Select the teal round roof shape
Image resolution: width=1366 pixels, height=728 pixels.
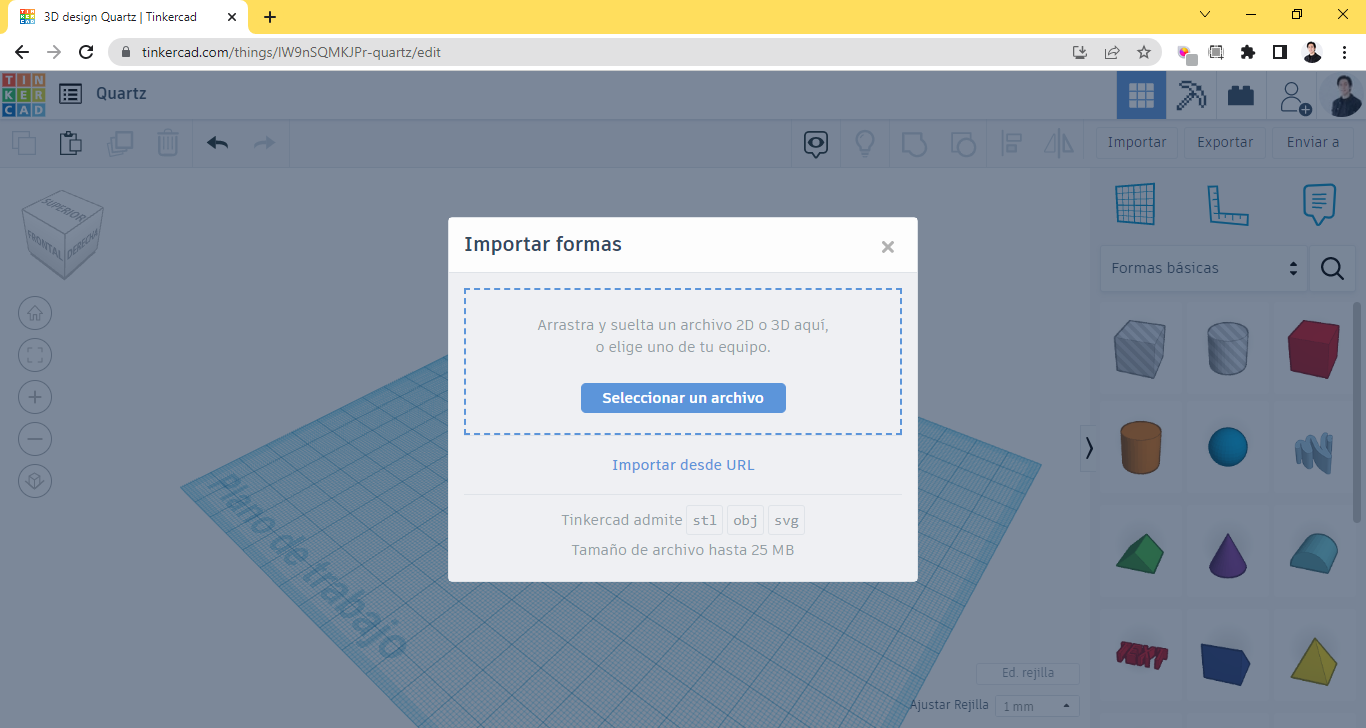(x=1313, y=553)
